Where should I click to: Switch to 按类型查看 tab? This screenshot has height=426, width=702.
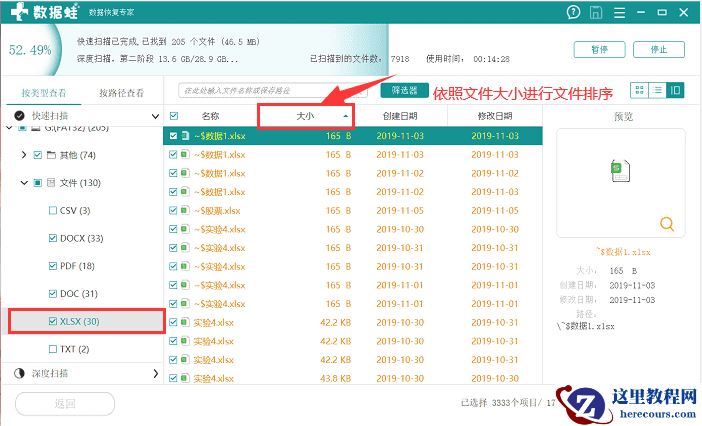(44, 93)
